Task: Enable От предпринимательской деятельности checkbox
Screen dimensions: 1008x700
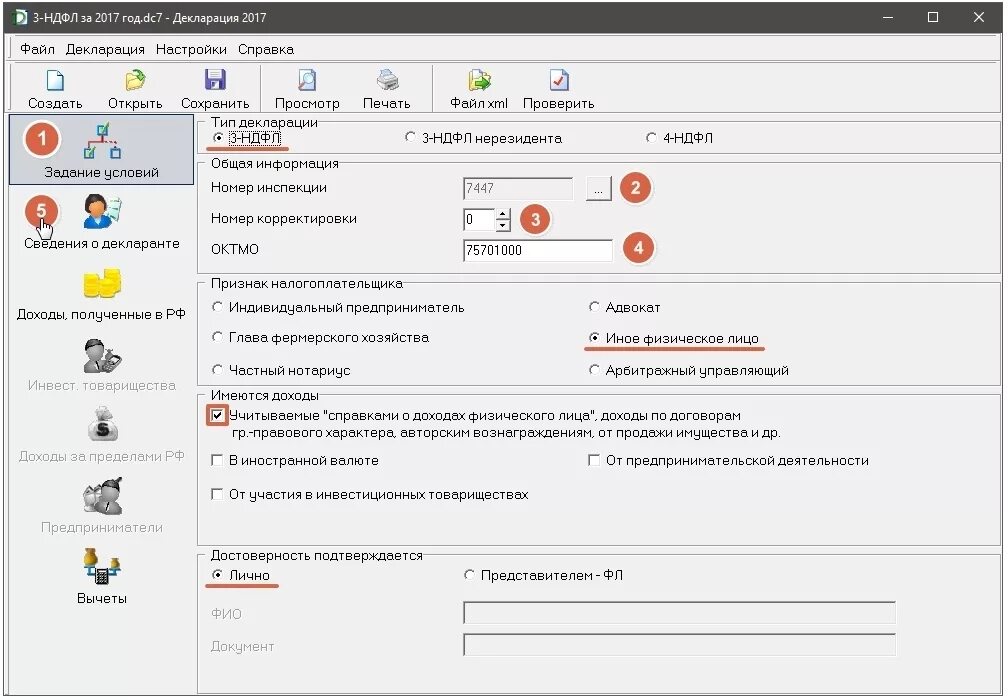Action: [594, 460]
